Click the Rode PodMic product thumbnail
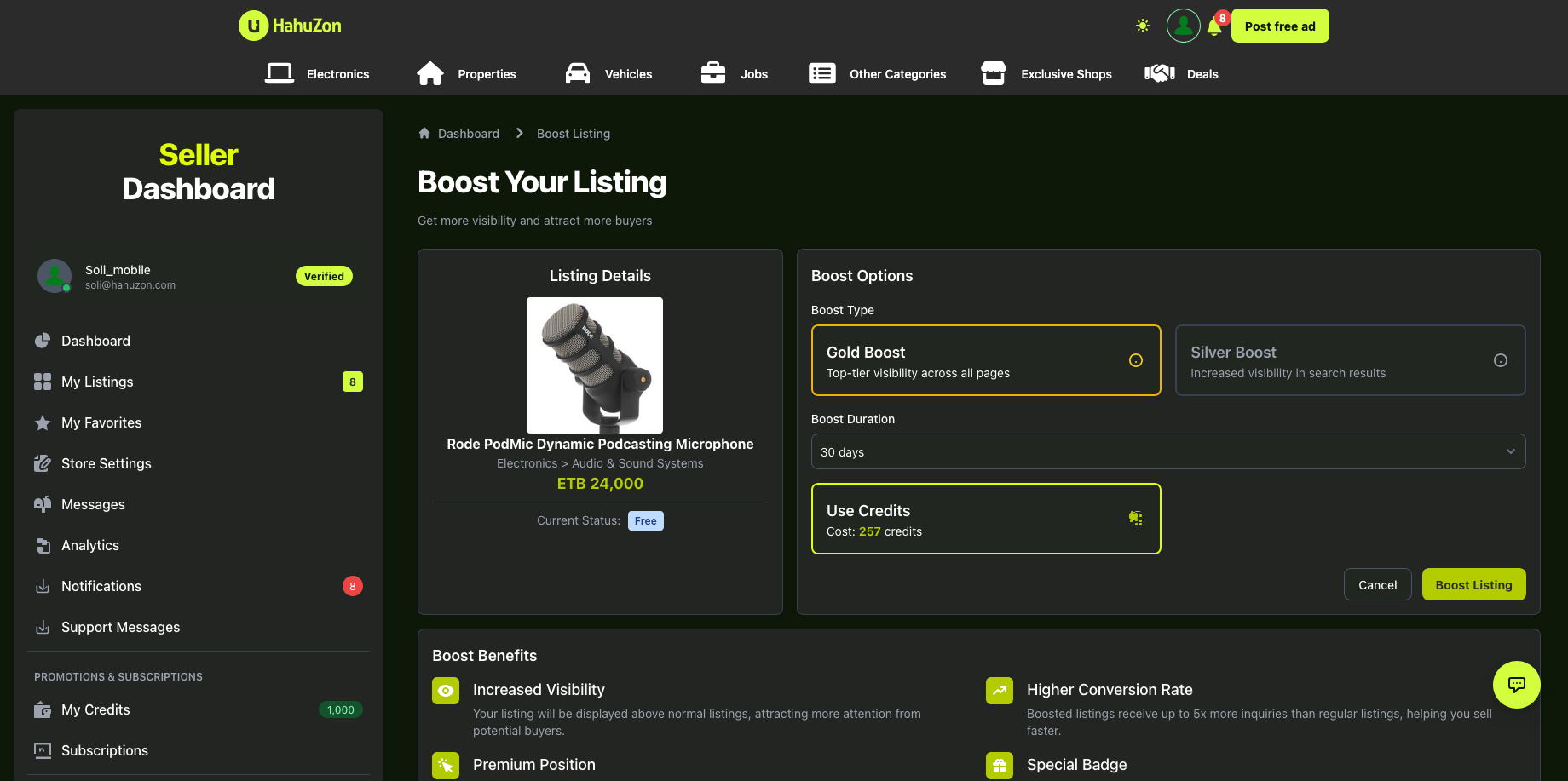Screen dimensions: 1568x781 click(595, 365)
